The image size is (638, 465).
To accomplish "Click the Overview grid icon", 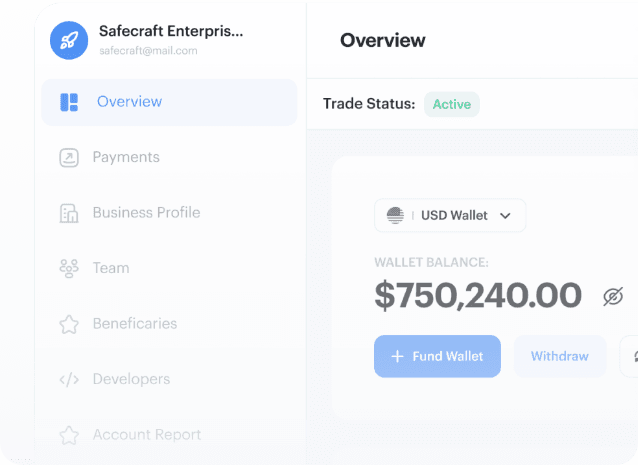I will point(69,102).
